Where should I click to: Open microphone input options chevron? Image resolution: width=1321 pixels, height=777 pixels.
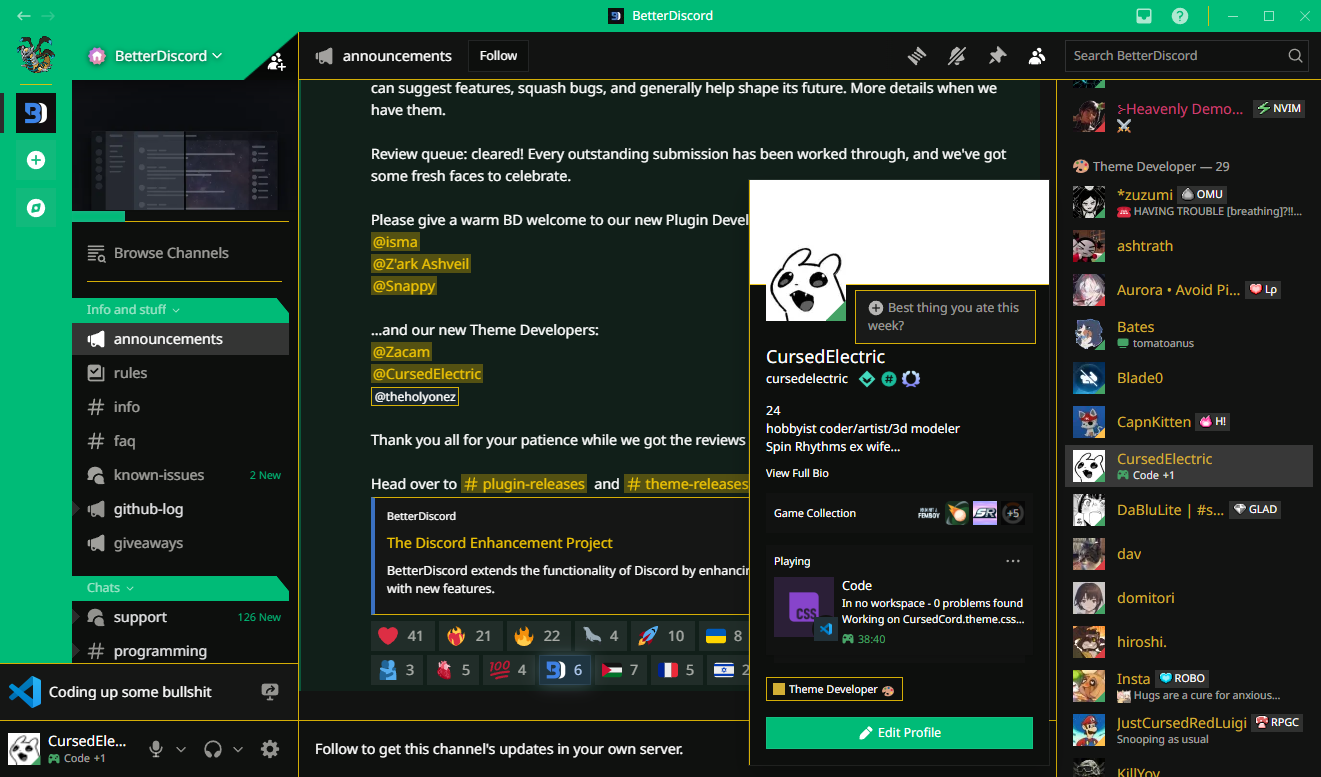181,749
